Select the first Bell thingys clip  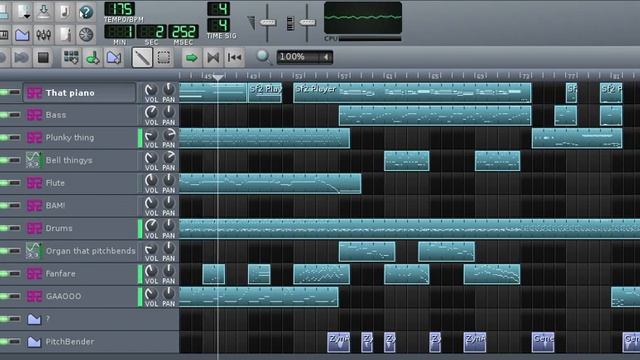[407, 160]
